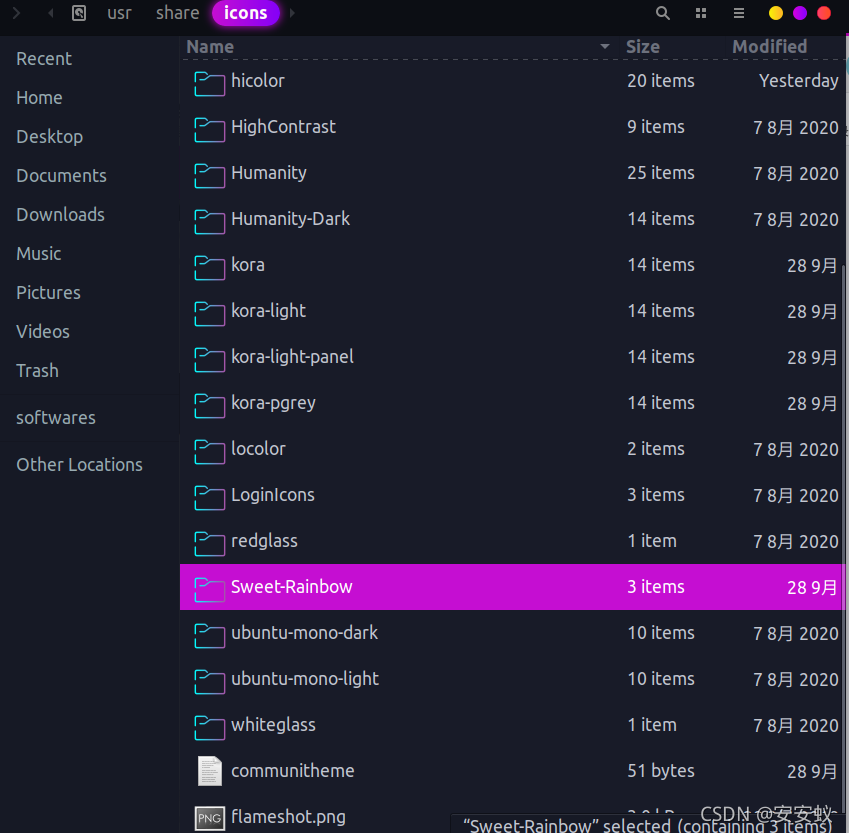Click the whiteglass folder icon

210,728
